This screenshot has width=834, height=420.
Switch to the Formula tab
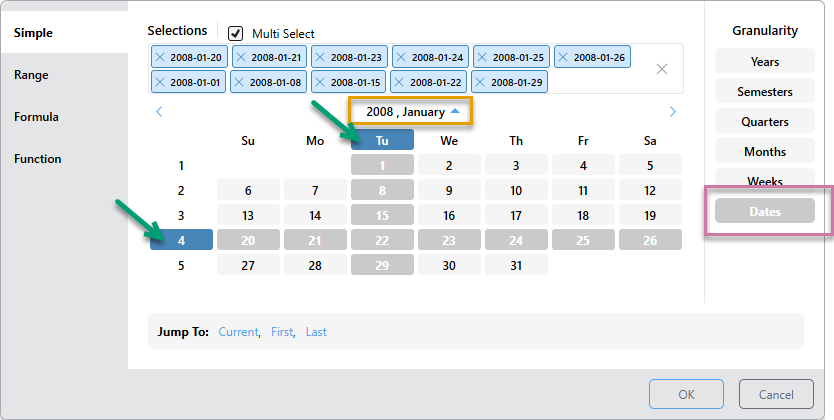[x=36, y=117]
